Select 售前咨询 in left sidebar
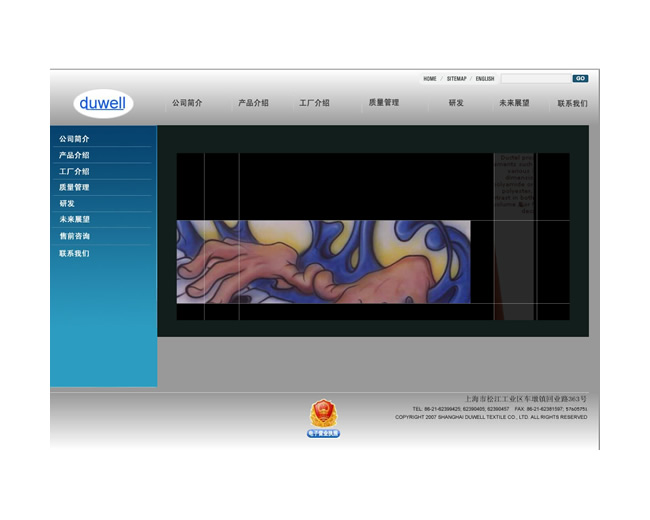Viewport: 650px width, 520px height. coord(74,236)
